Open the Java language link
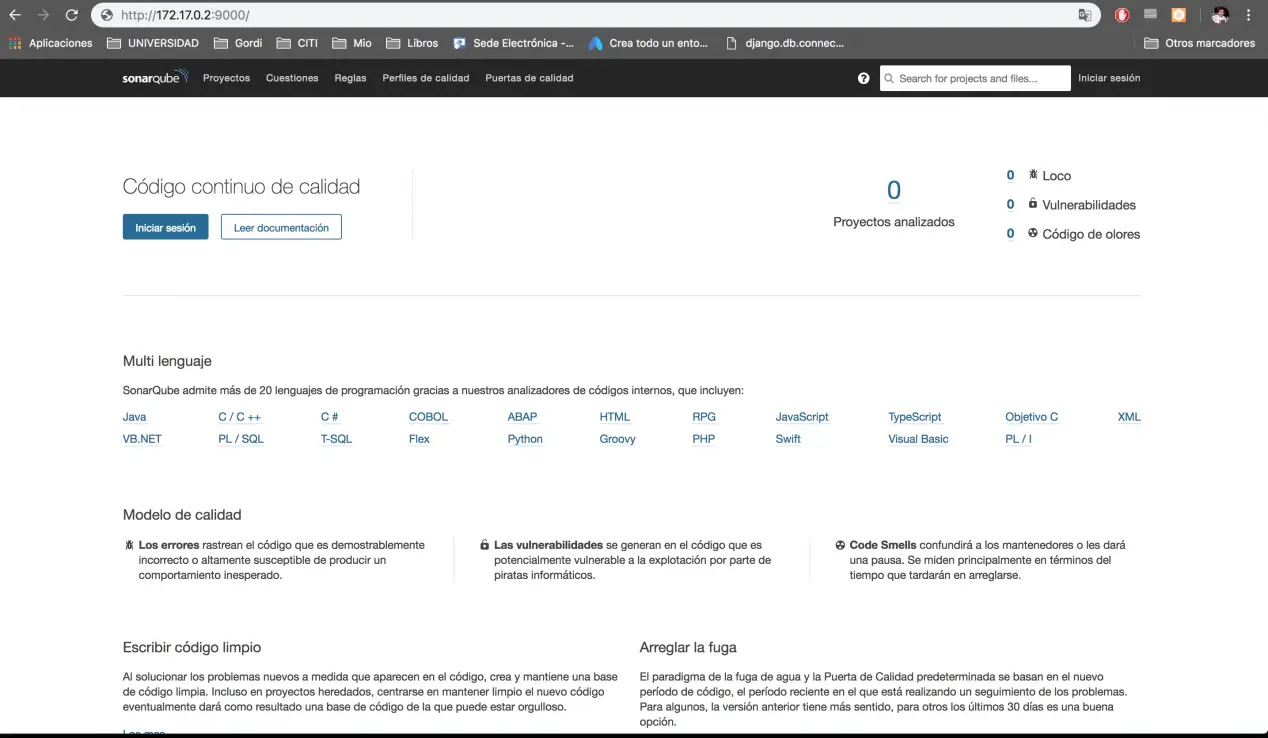 coord(134,417)
